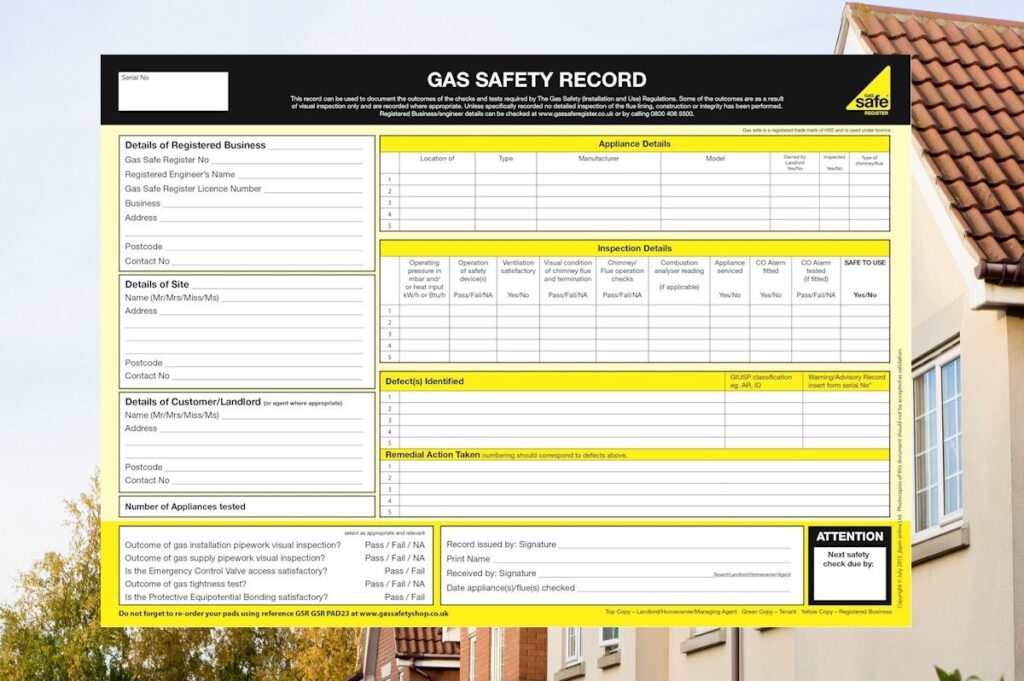Click the Serial No box
This screenshot has width=1024, height=681.
173,91
